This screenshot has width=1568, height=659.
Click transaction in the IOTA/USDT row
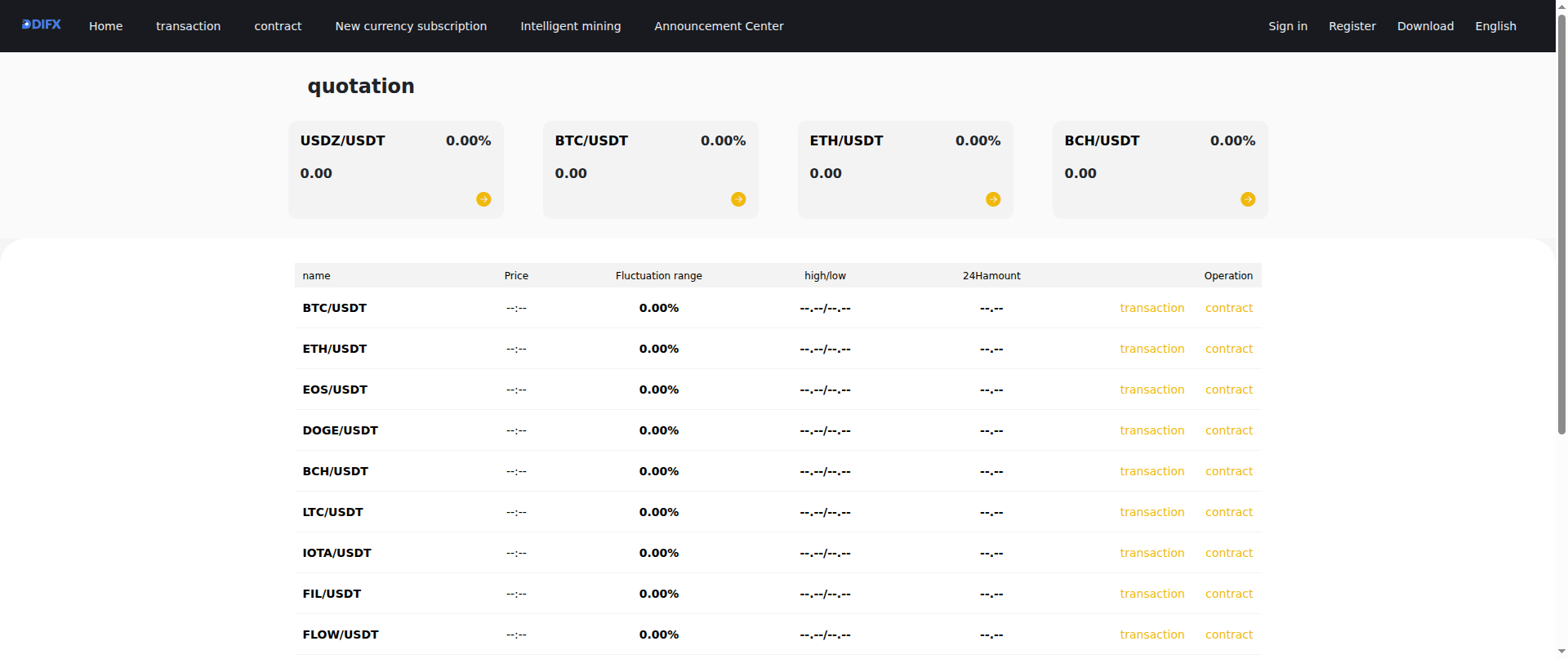pyautogui.click(x=1151, y=553)
